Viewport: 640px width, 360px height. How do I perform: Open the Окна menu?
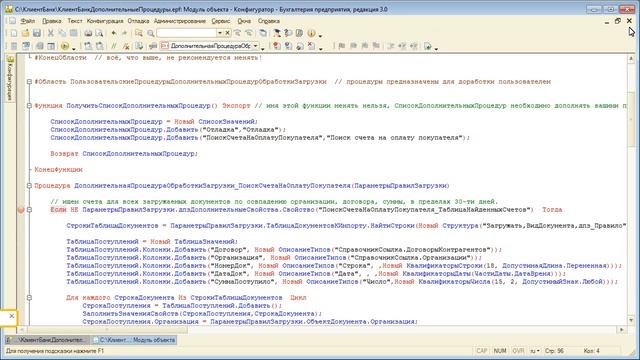[244, 21]
